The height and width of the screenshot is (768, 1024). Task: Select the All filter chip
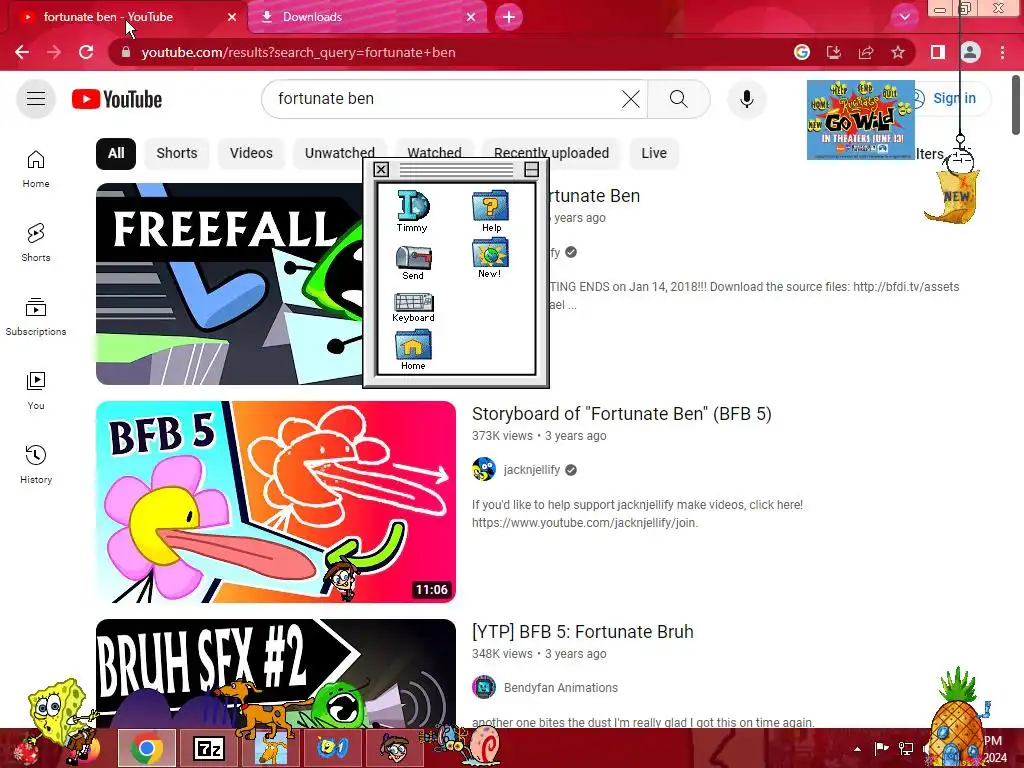116,153
